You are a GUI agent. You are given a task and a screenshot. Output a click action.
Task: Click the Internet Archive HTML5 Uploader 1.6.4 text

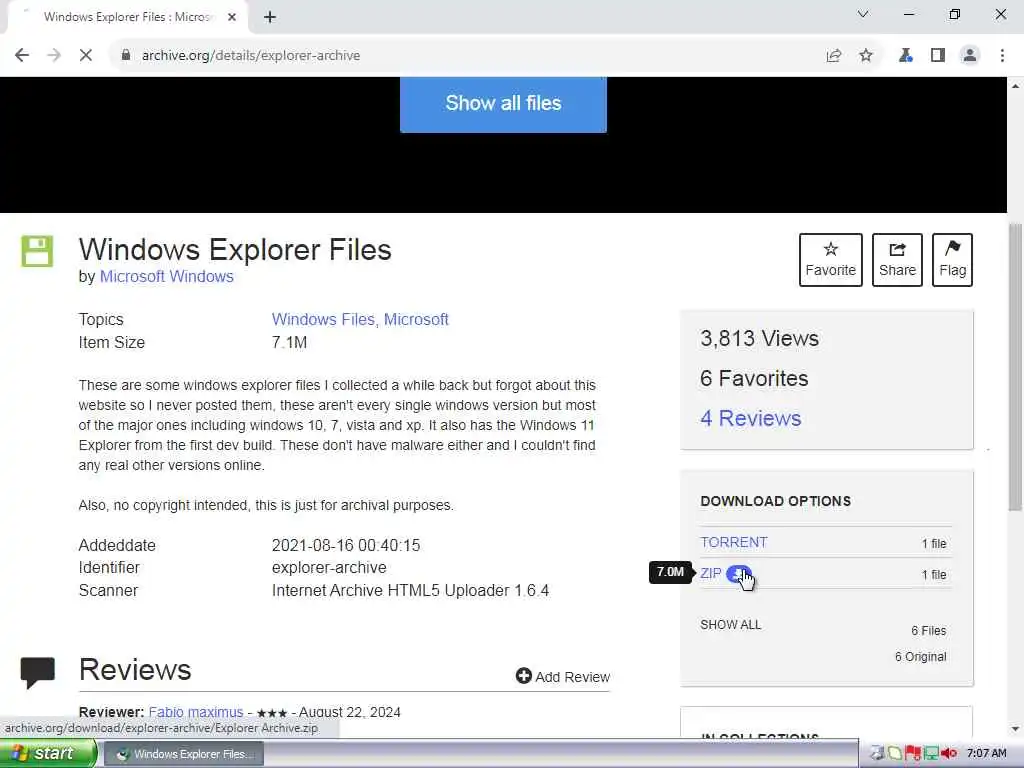410,590
